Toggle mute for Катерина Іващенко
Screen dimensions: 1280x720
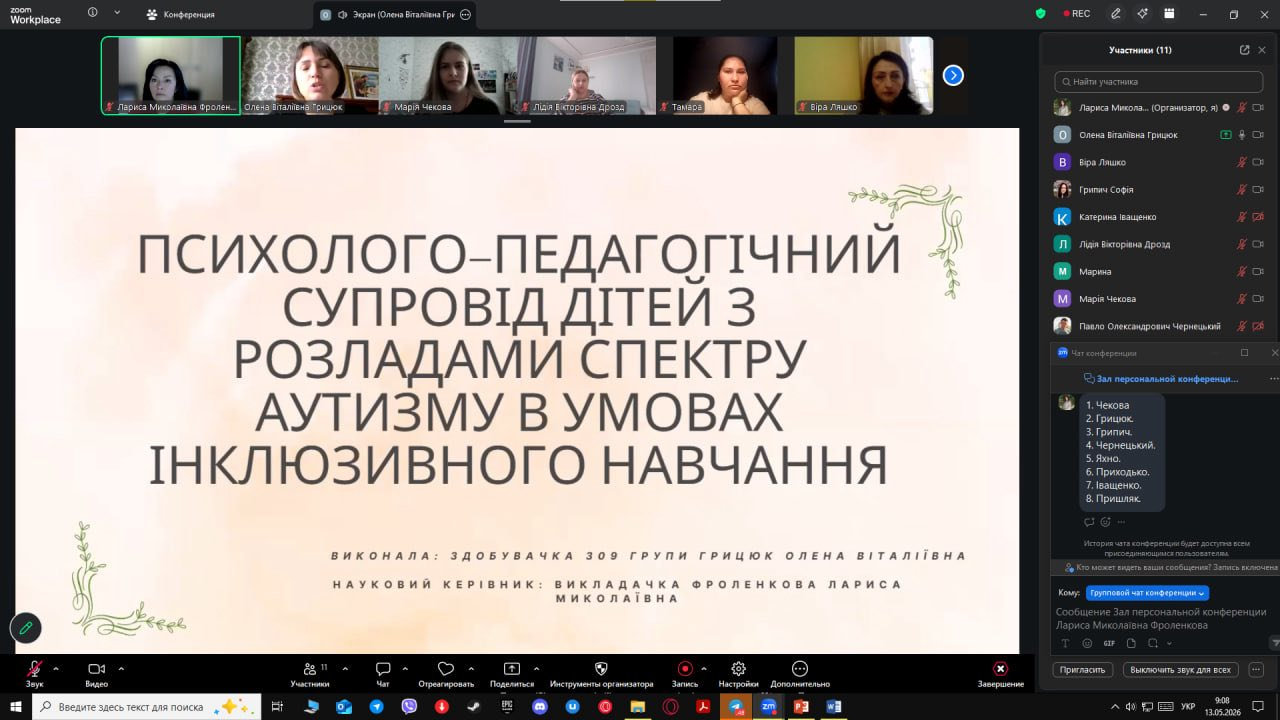[x=1242, y=217]
